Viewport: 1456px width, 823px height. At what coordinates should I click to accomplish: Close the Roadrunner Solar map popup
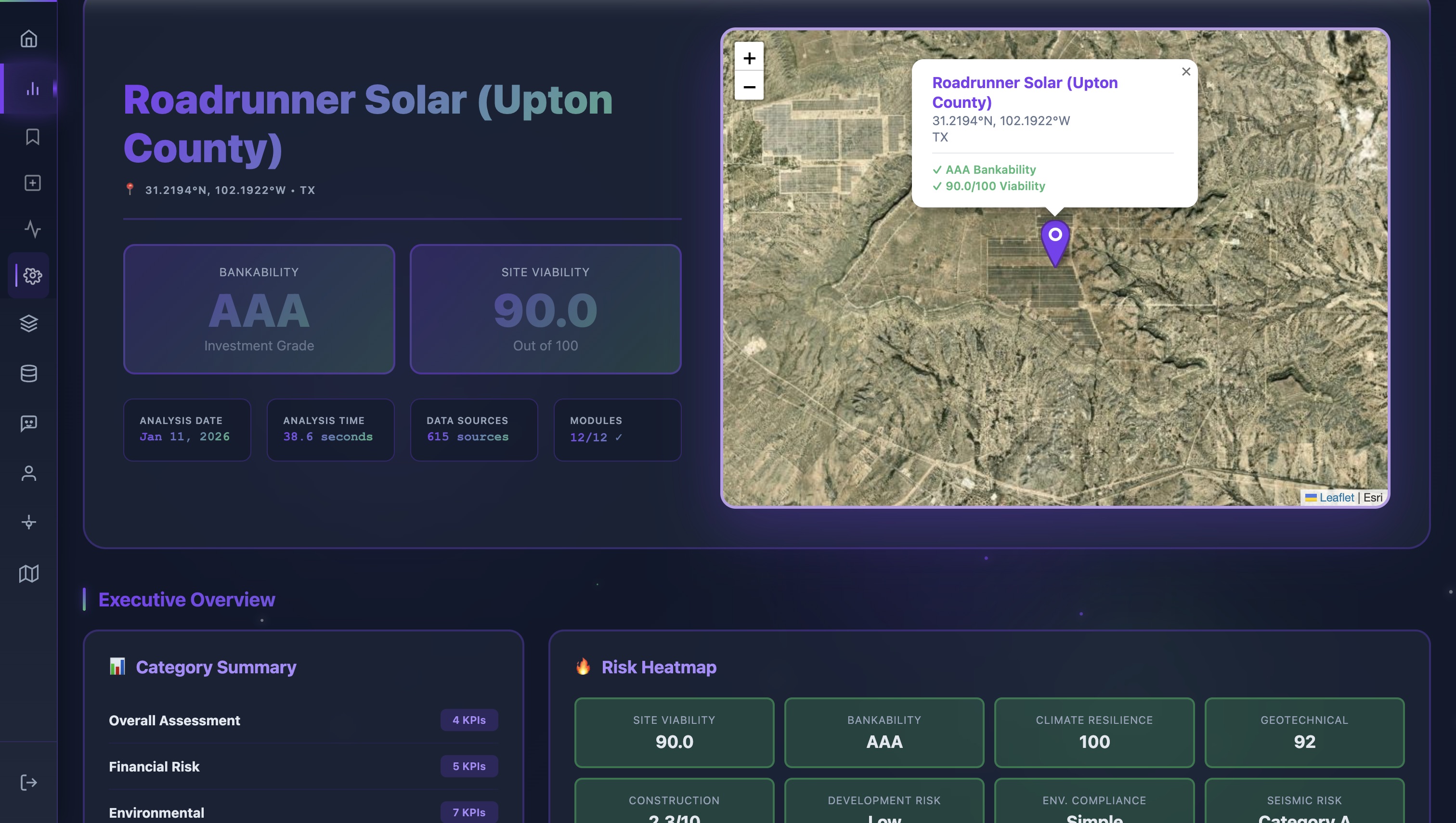pyautogui.click(x=1186, y=72)
